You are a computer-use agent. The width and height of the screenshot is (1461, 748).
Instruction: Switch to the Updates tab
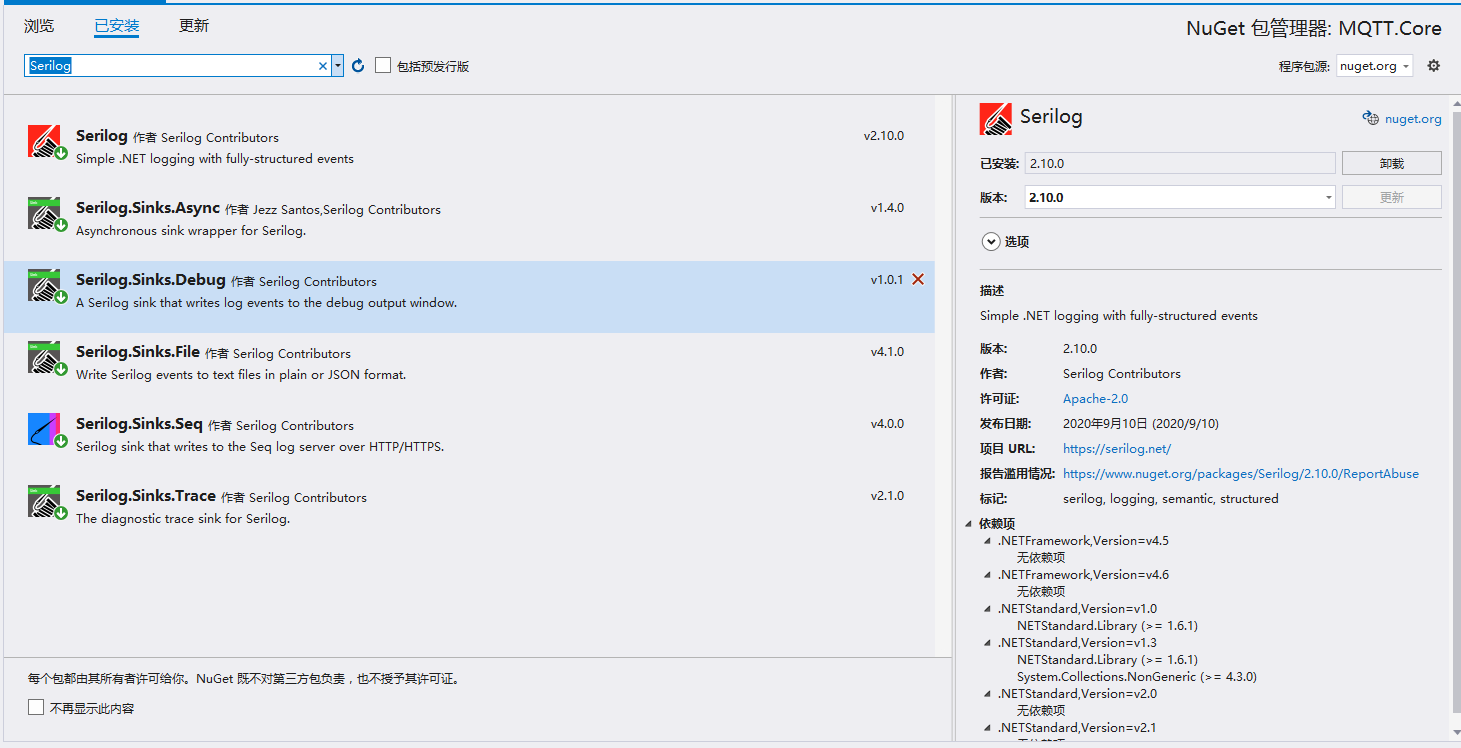[x=194, y=26]
